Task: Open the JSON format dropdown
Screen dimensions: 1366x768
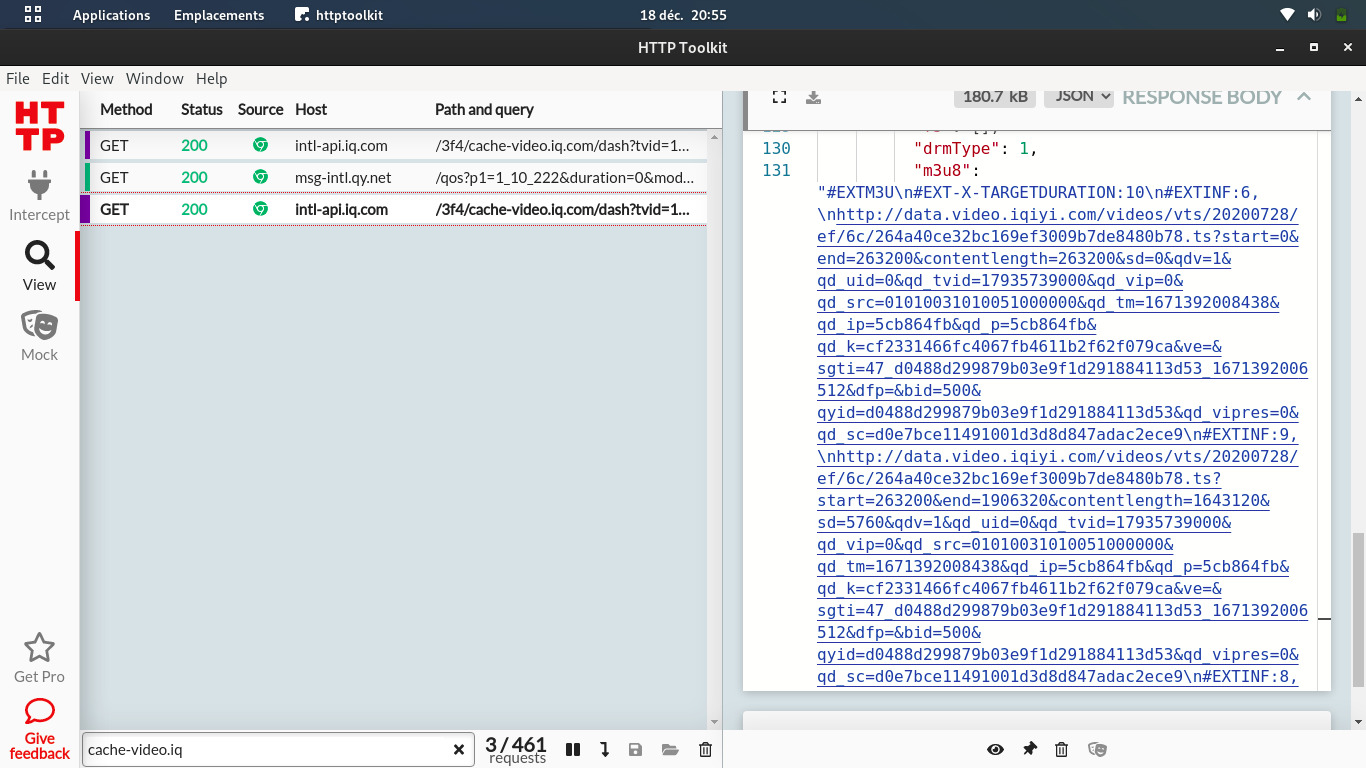Action: (1078, 96)
